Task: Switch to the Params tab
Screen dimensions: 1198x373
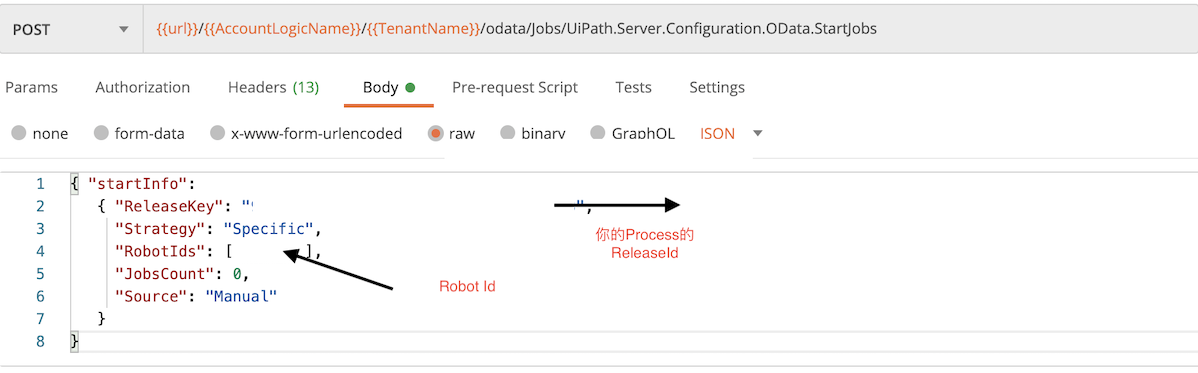Action: (x=31, y=87)
